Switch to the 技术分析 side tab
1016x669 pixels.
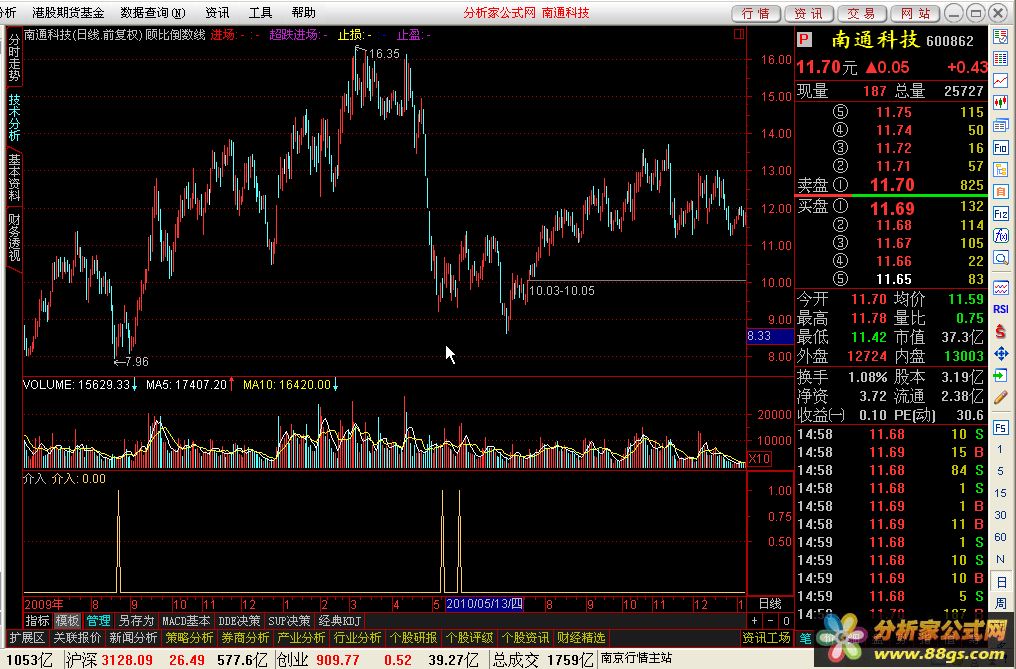(14, 117)
